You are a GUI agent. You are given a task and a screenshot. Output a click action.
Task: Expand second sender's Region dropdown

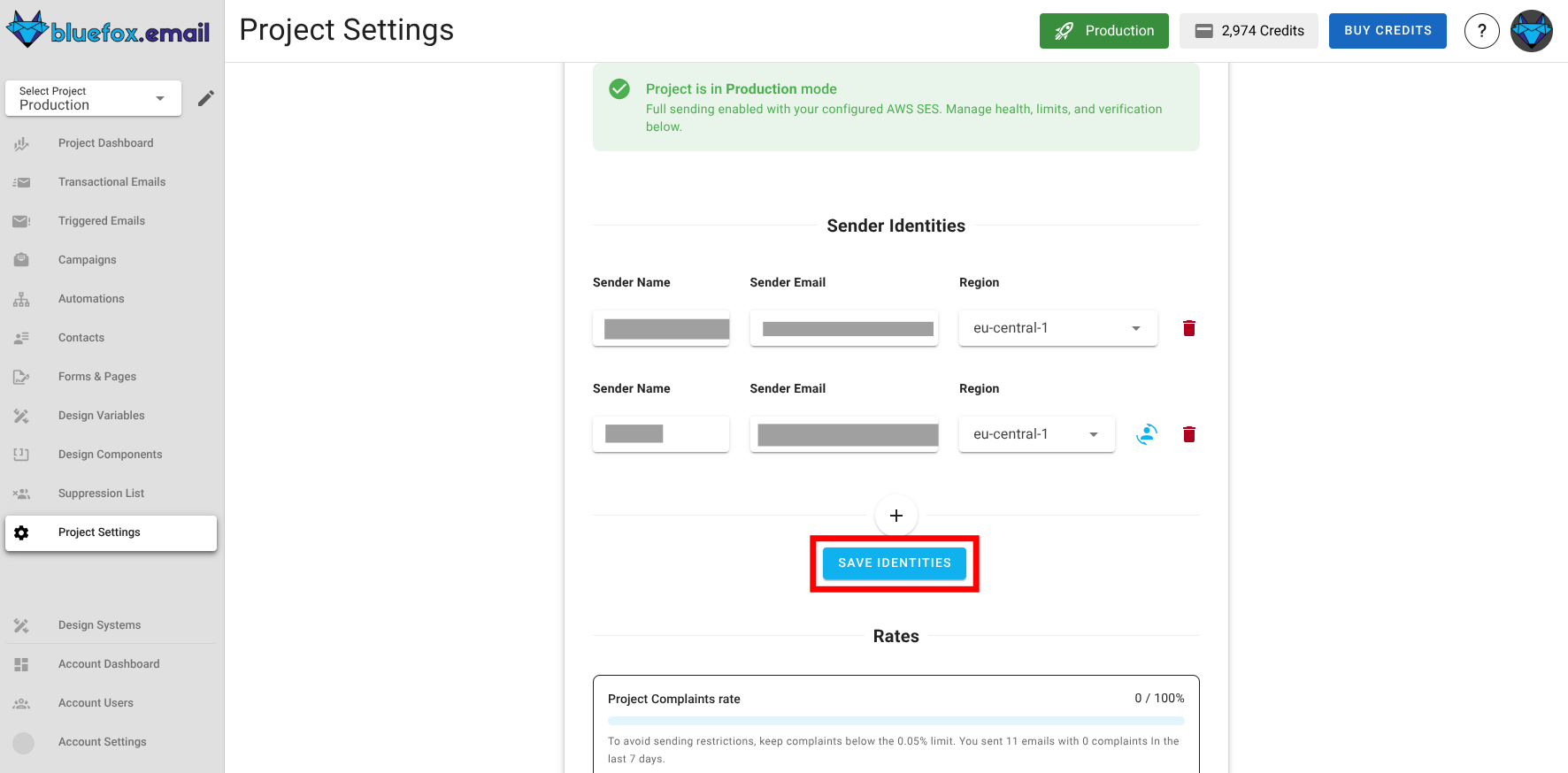click(x=1036, y=434)
